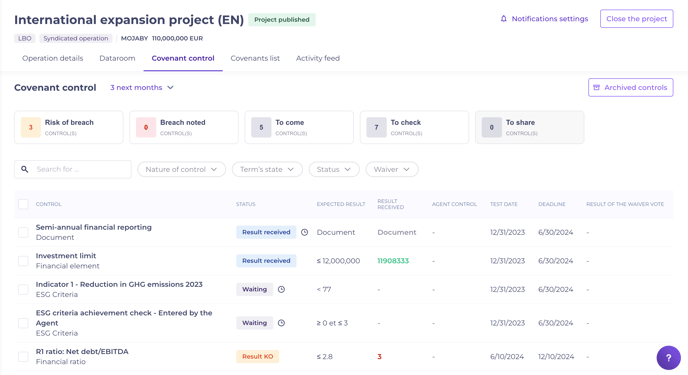Focus the Search for input field
688x375 pixels.
tap(73, 169)
